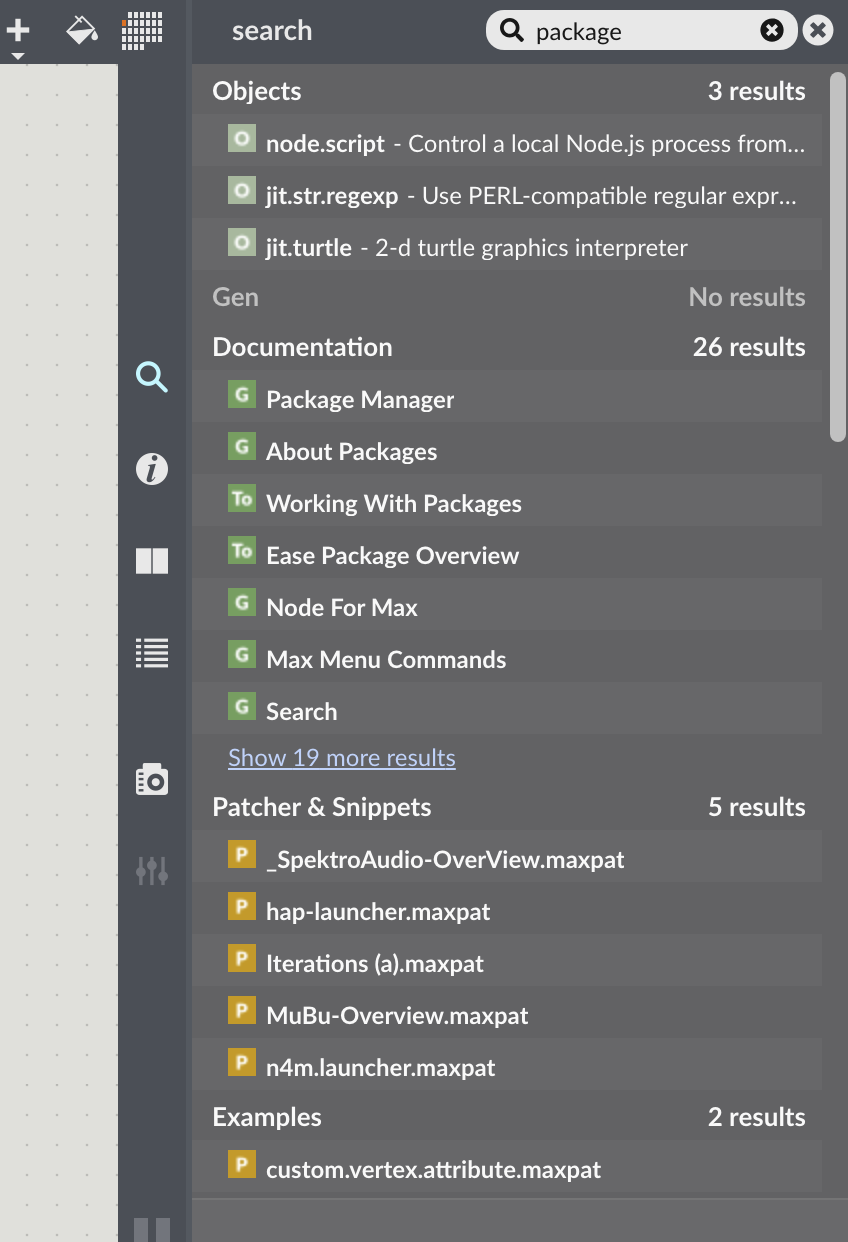Open the node.script object result
The width and height of the screenshot is (848, 1242).
(x=507, y=143)
